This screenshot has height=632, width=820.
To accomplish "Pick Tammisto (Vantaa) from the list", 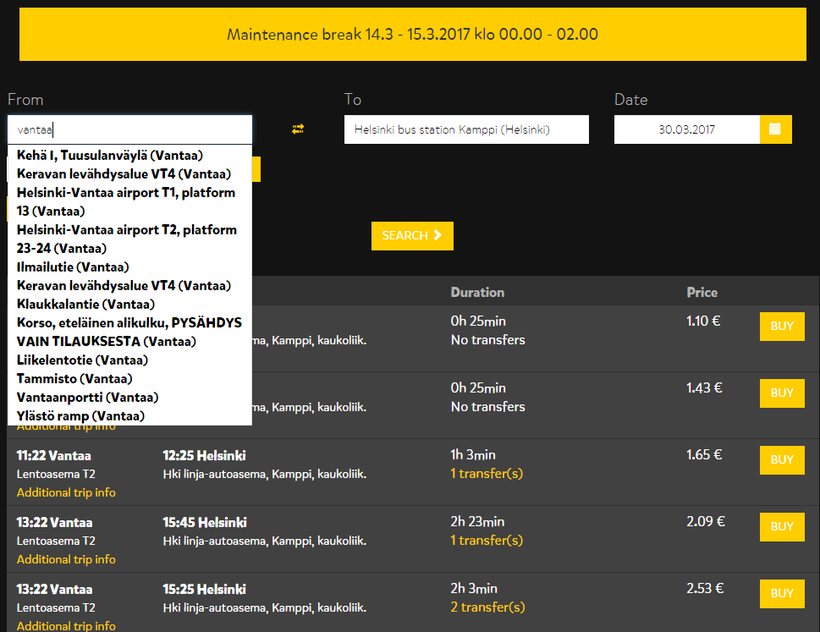I will click(74, 379).
